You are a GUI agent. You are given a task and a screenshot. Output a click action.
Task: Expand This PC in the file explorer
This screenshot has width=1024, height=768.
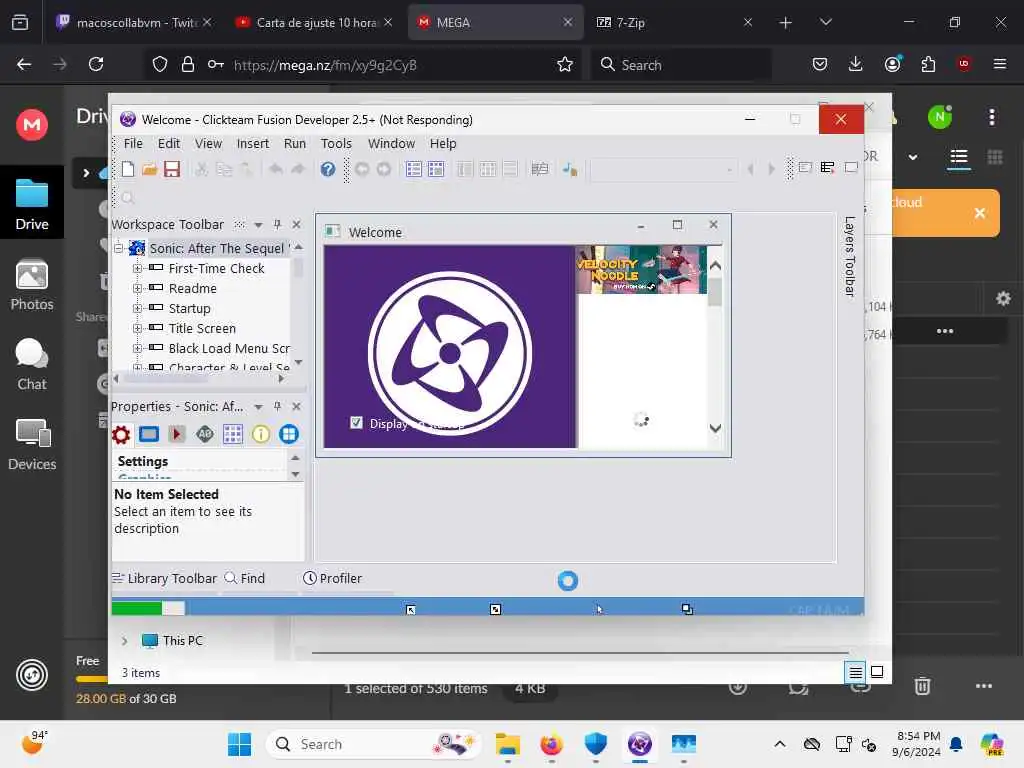pyautogui.click(x=124, y=641)
